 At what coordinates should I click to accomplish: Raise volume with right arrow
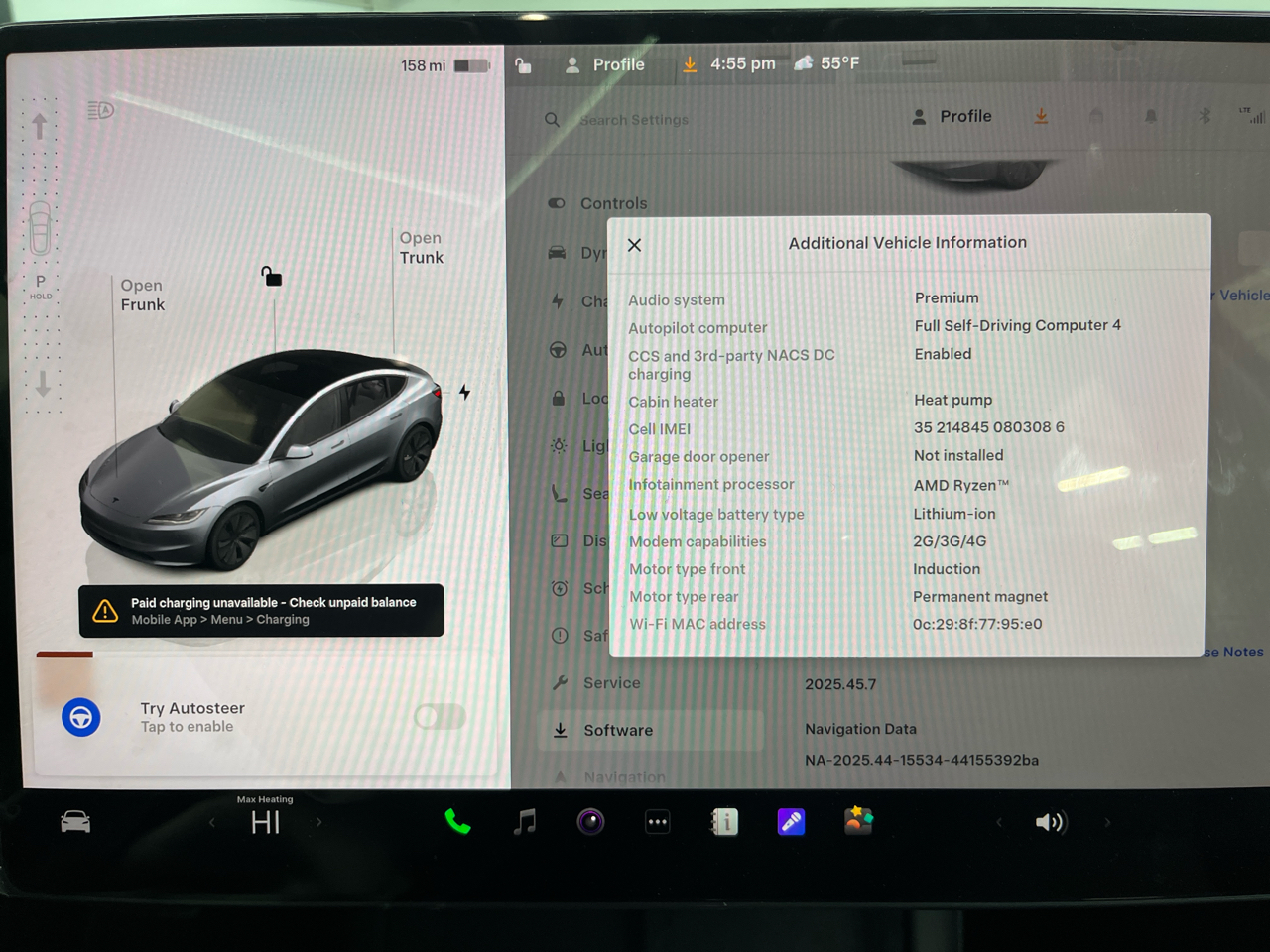1107,822
